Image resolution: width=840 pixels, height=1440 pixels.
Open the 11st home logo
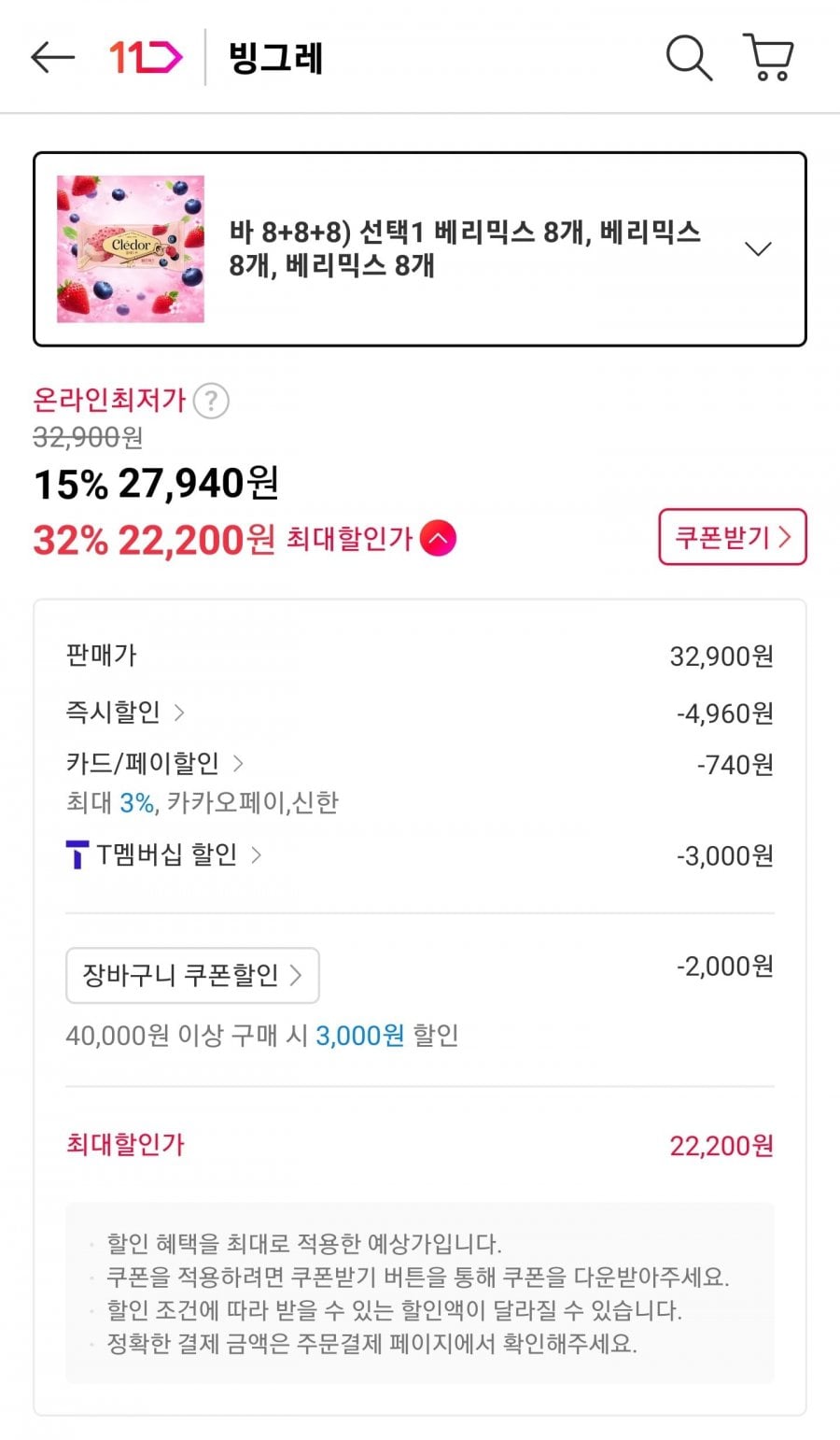pyautogui.click(x=146, y=58)
